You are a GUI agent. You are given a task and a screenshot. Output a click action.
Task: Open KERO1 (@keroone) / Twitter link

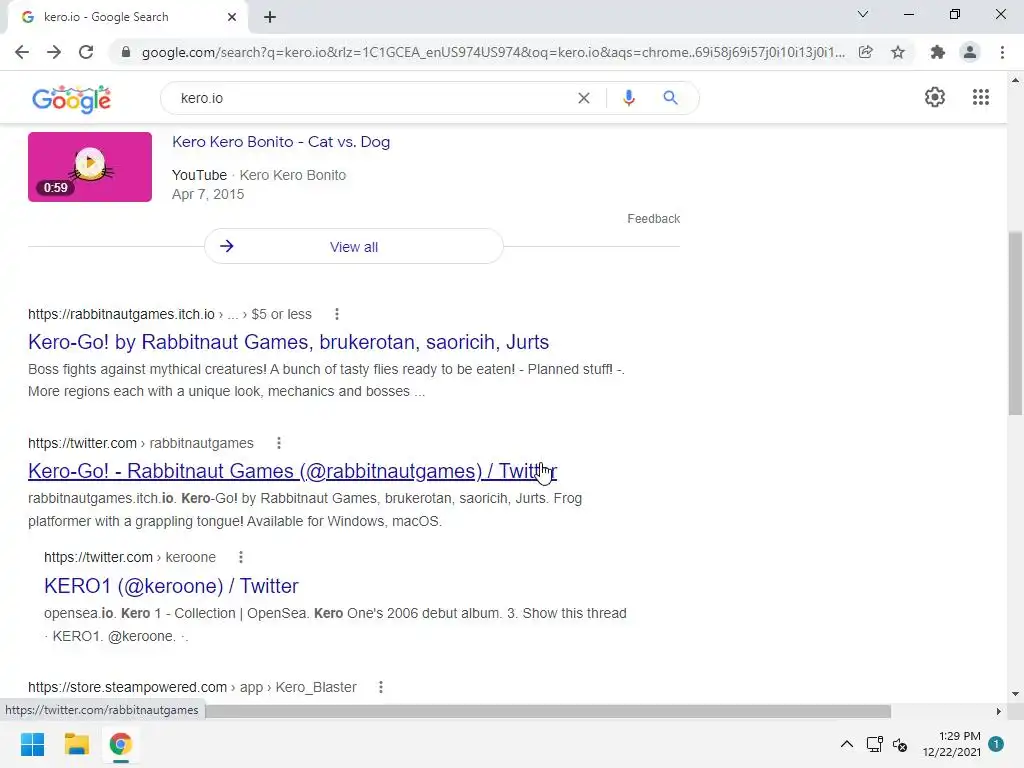point(171,586)
